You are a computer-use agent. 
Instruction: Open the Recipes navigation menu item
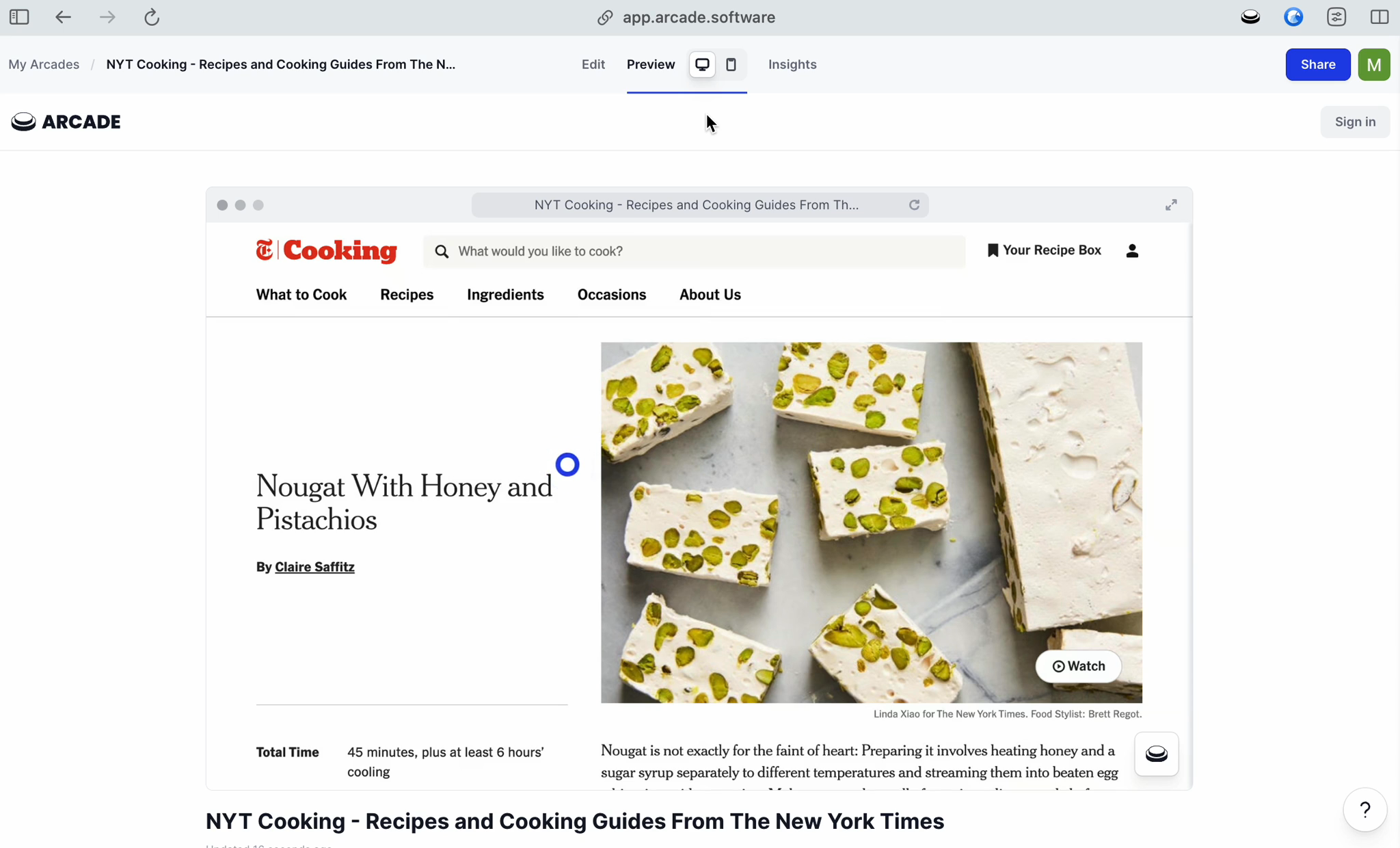click(407, 294)
